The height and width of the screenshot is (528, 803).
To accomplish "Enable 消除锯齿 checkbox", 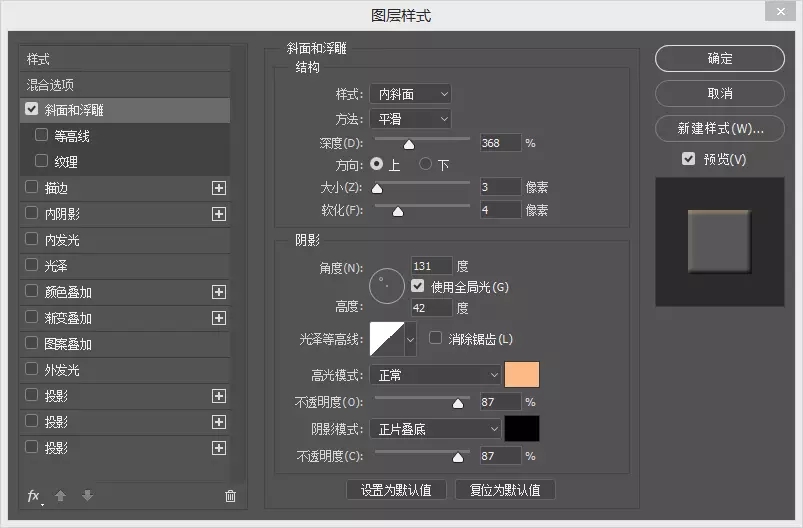I will point(435,337).
